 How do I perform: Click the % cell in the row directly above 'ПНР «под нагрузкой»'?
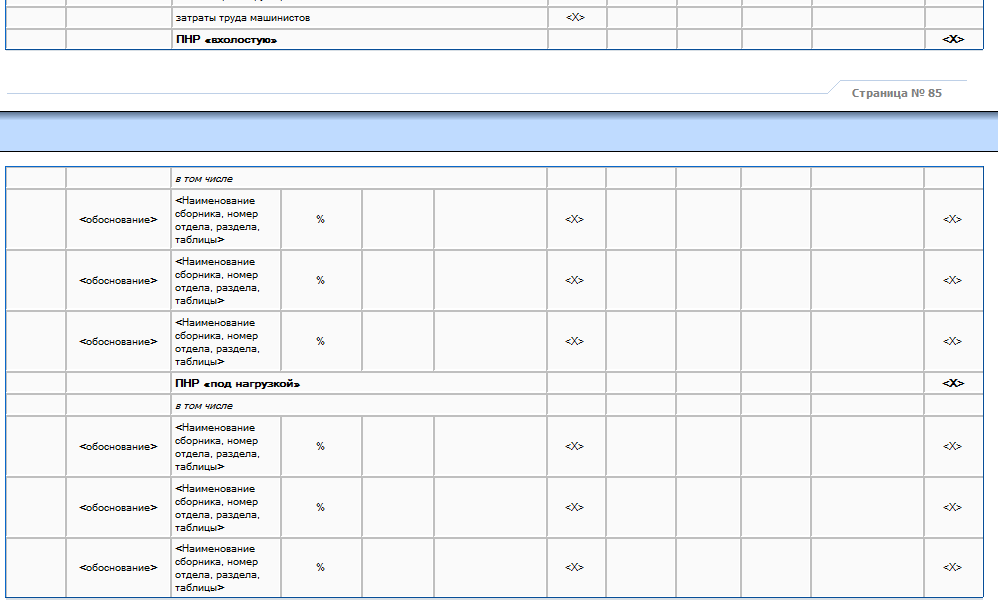[x=320, y=341]
